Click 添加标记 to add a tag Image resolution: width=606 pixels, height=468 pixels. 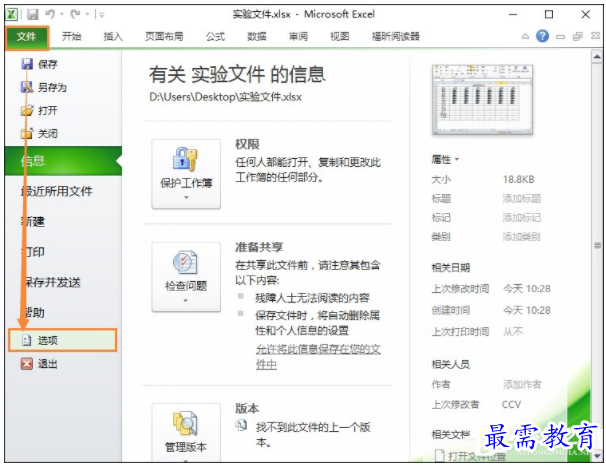522,218
